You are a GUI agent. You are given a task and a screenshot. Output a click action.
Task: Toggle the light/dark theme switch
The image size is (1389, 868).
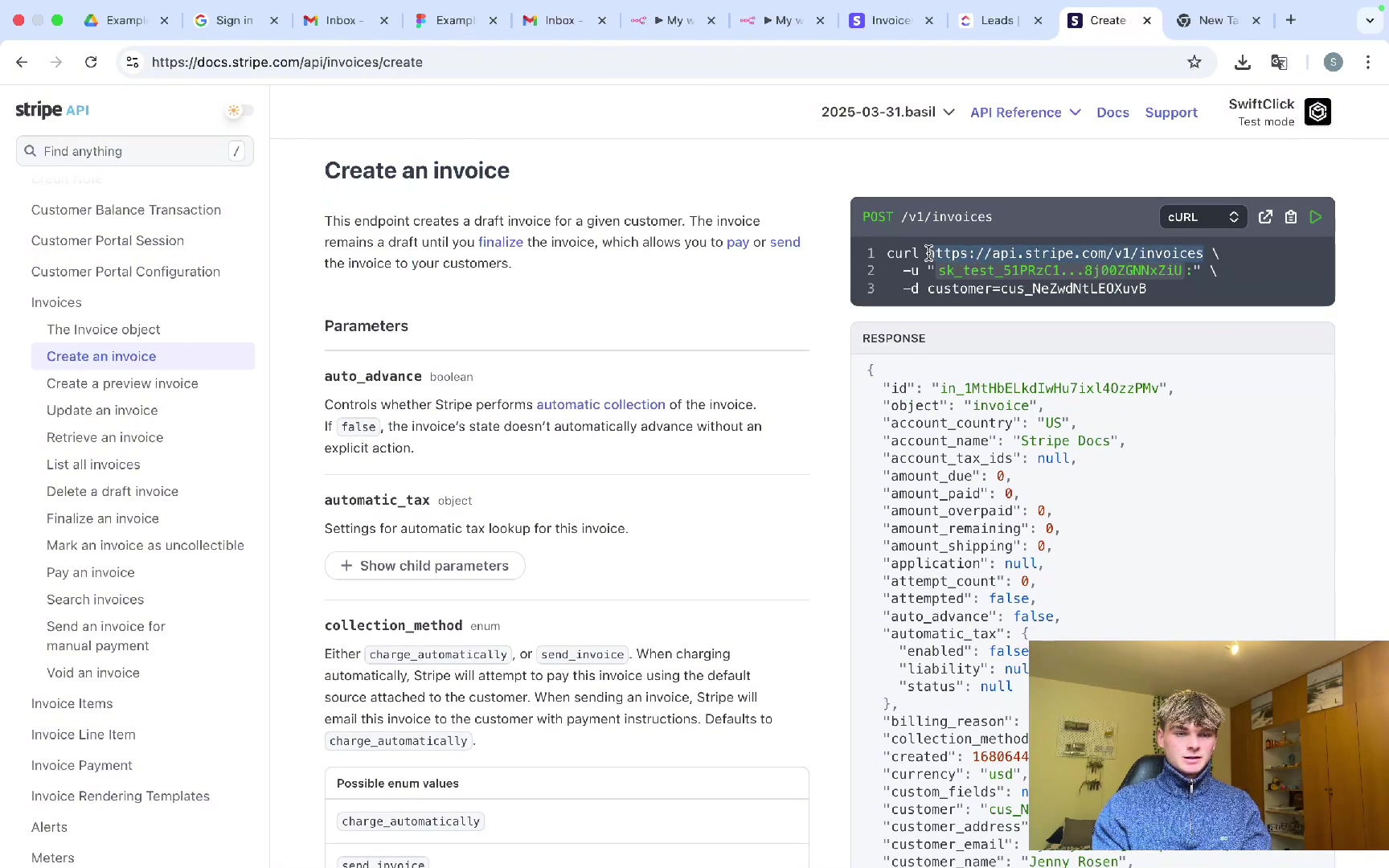point(240,110)
